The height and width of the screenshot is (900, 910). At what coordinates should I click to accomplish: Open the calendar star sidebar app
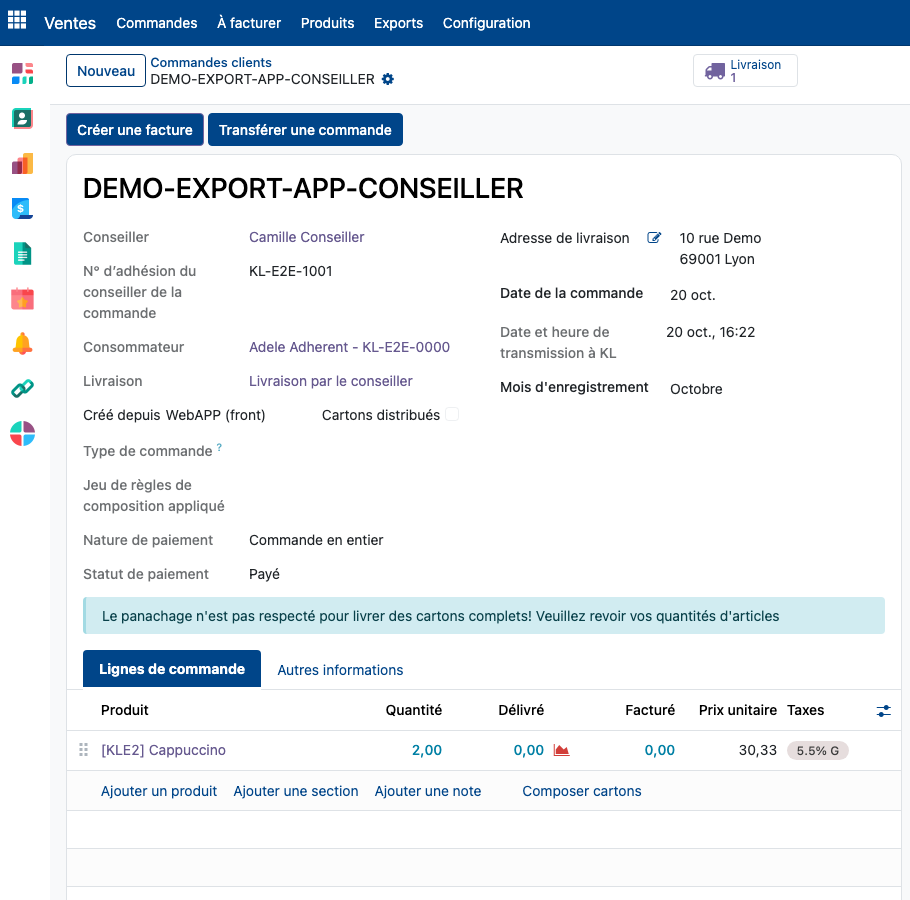pos(23,299)
